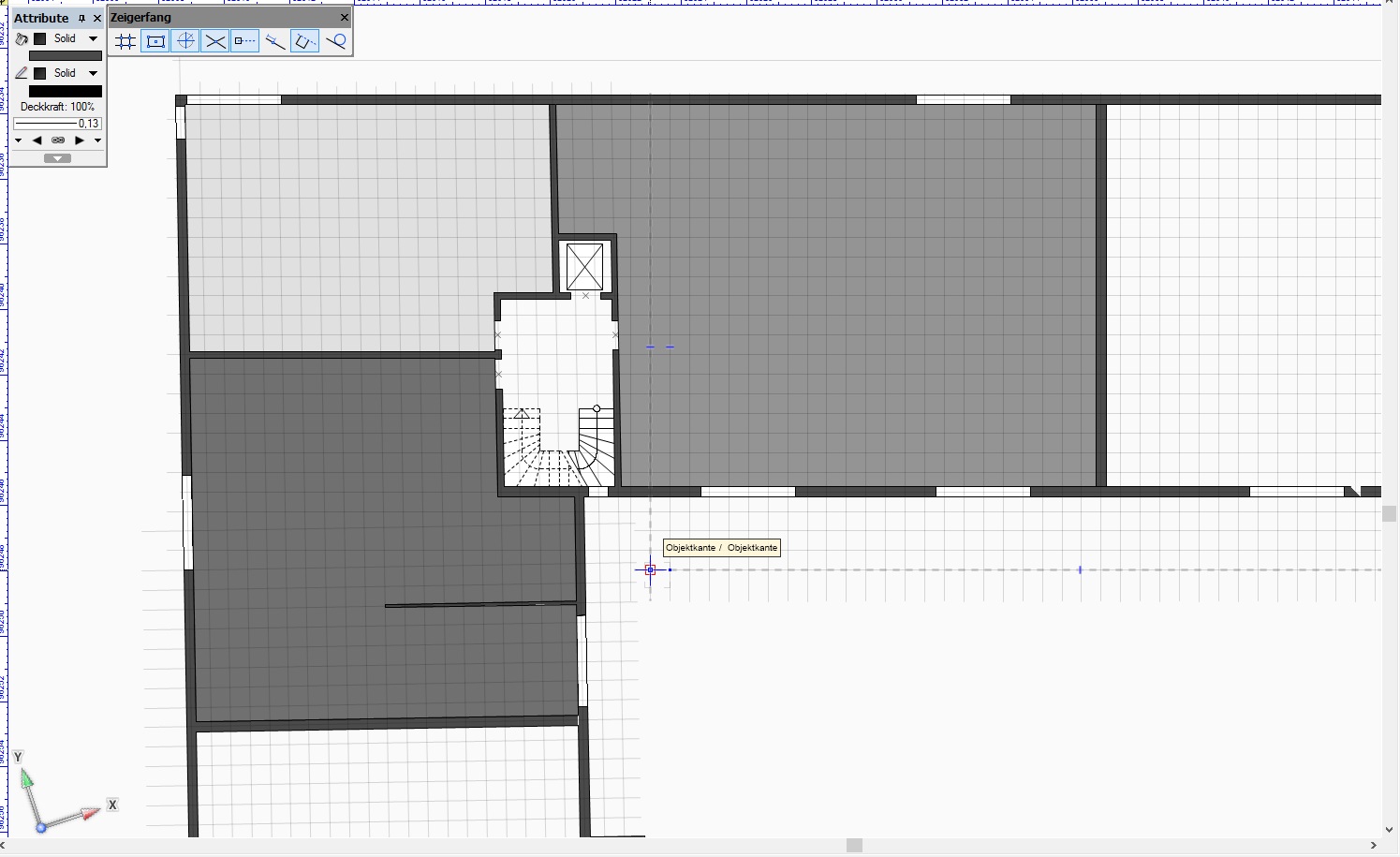This screenshot has width=1400, height=857.
Task: Click the snap to distance icon
Action: pos(275,41)
